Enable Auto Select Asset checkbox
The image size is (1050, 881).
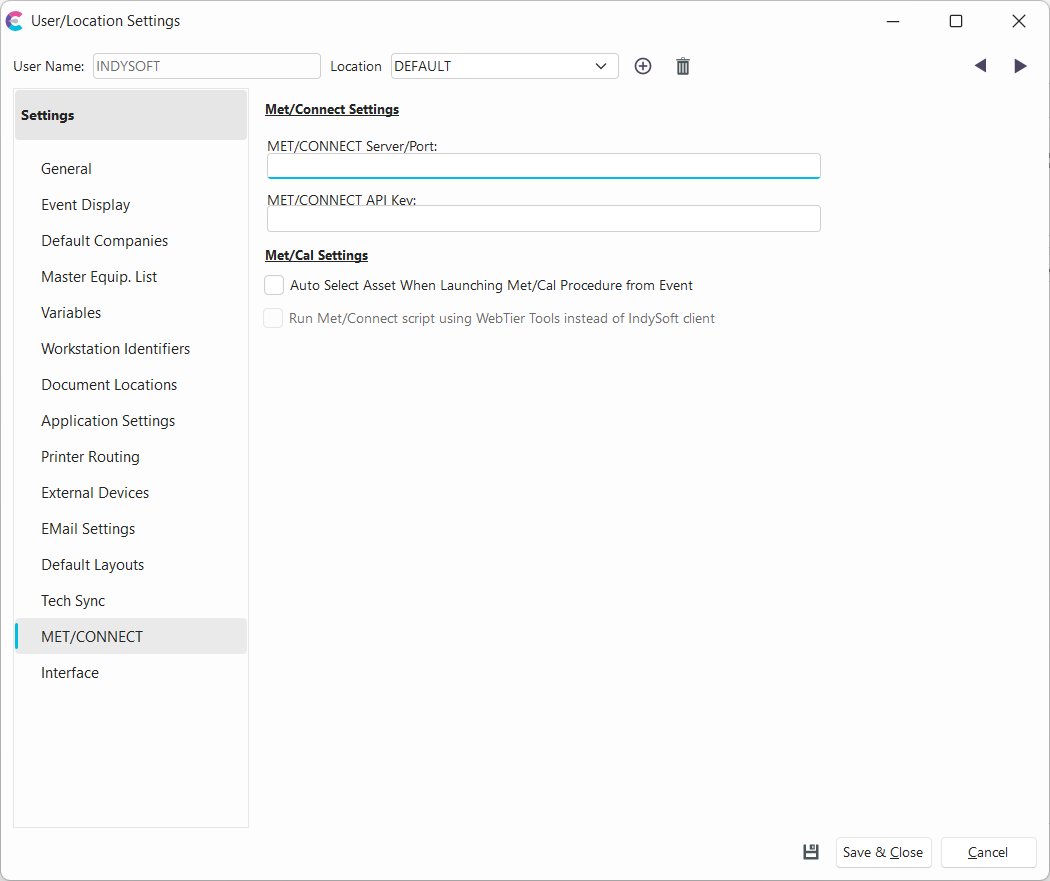[274, 286]
